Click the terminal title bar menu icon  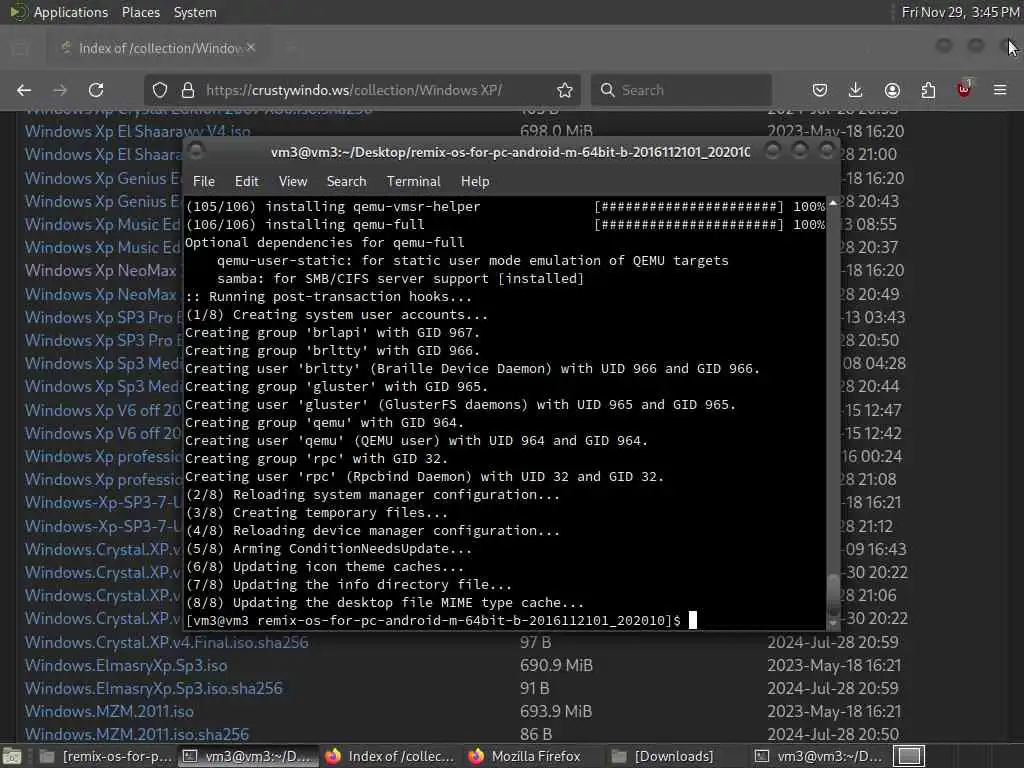[x=195, y=151]
